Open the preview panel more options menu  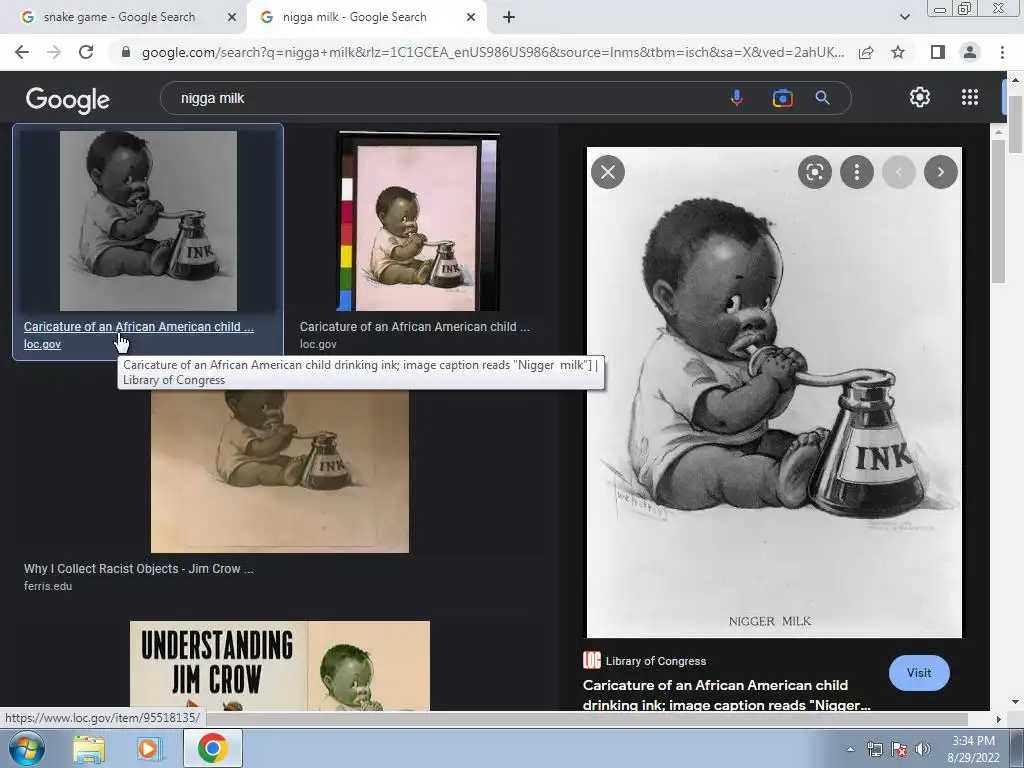coord(856,172)
